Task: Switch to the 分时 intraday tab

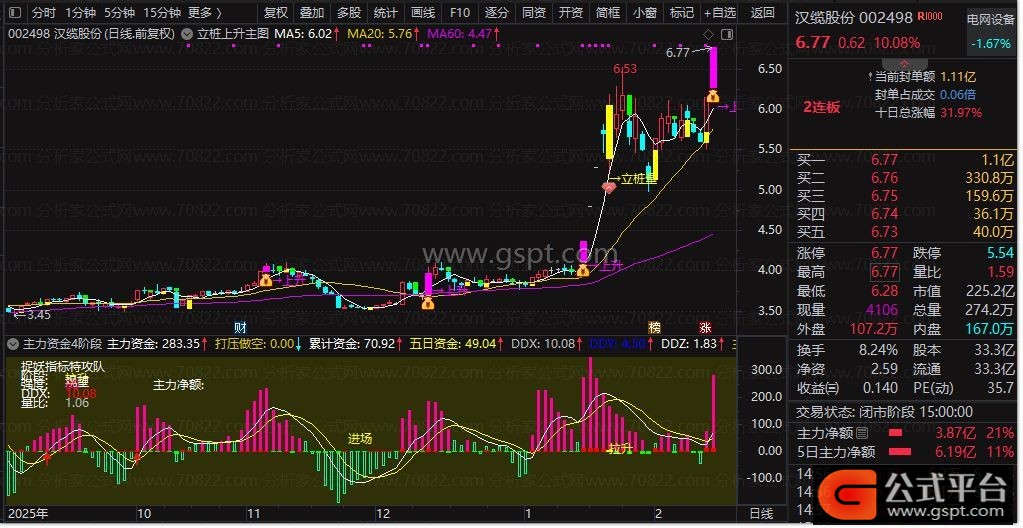Action: 43,13
